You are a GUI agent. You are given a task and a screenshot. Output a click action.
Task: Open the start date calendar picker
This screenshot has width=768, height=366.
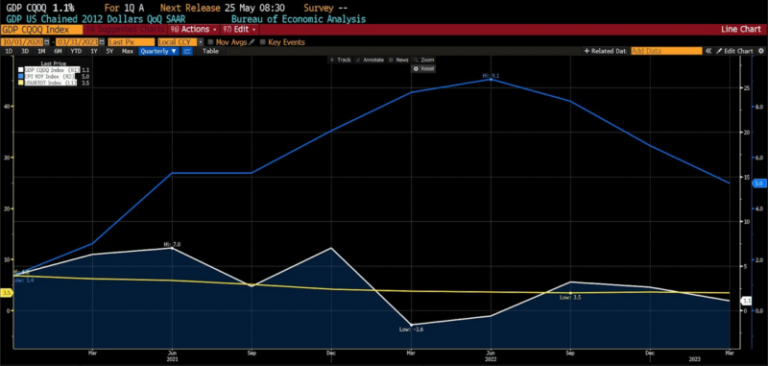click(x=47, y=42)
